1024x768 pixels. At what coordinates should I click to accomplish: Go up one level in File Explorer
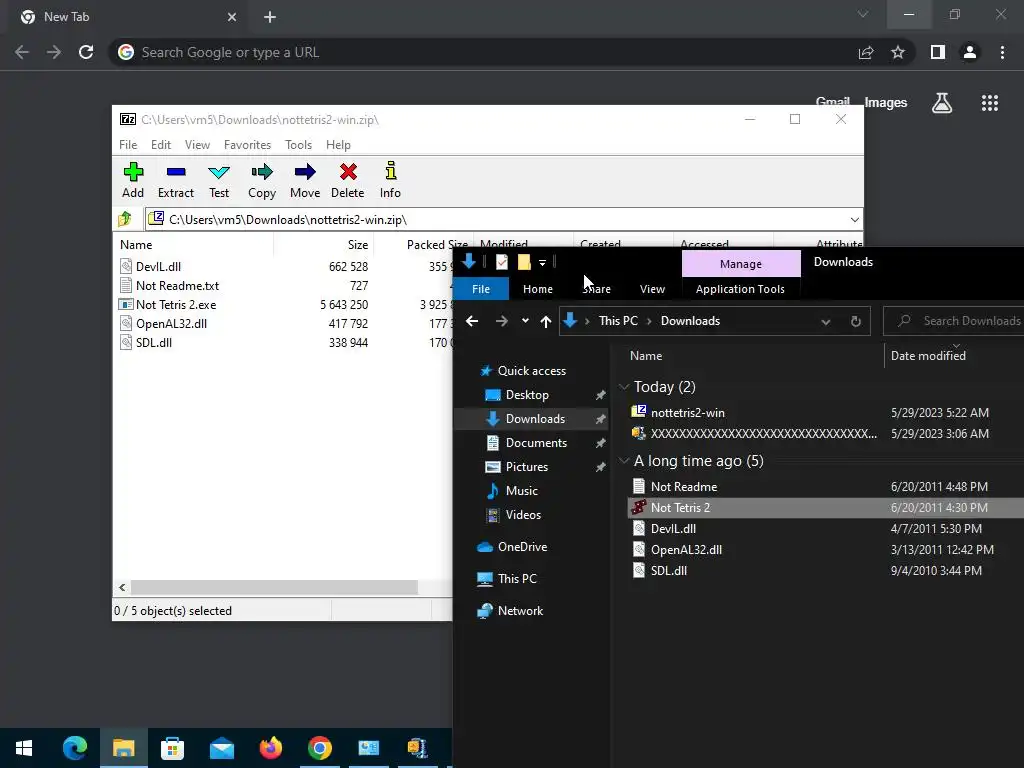545,321
